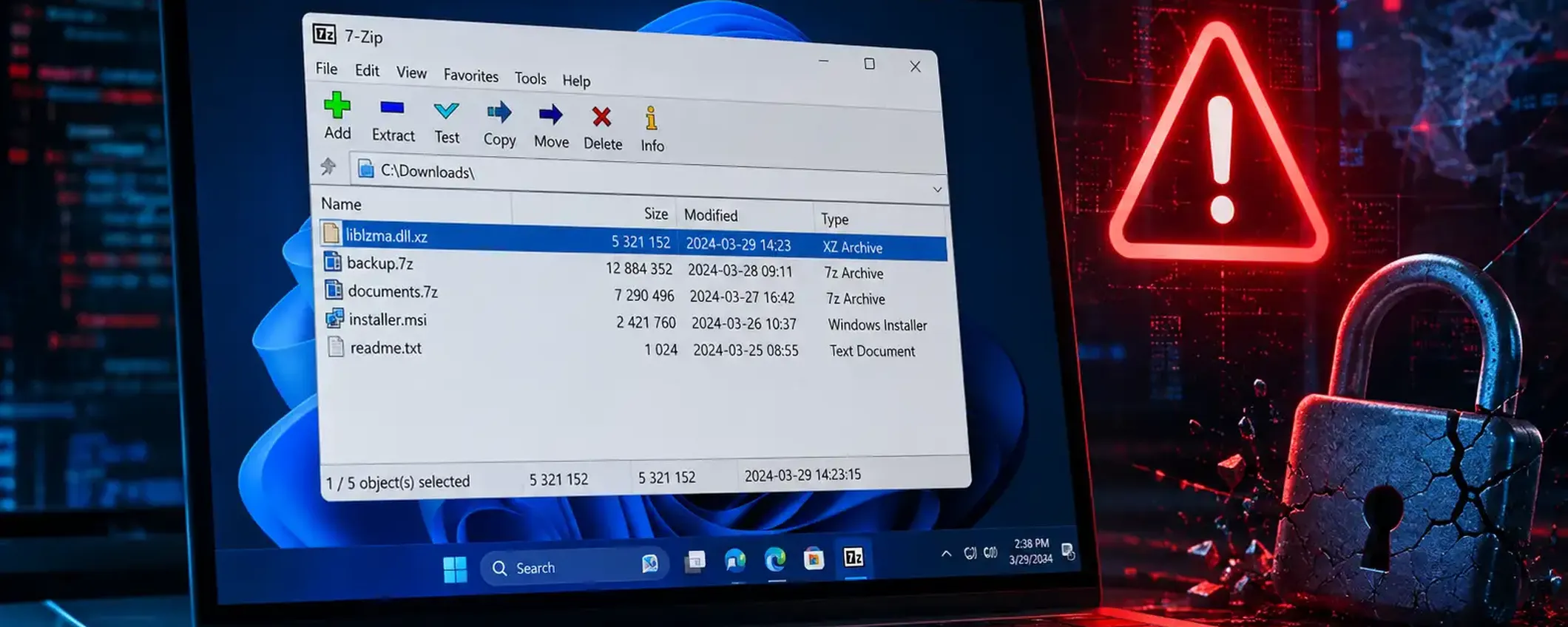Image resolution: width=1568 pixels, height=627 pixels.
Task: Click the red Delete icon
Action: (x=601, y=117)
